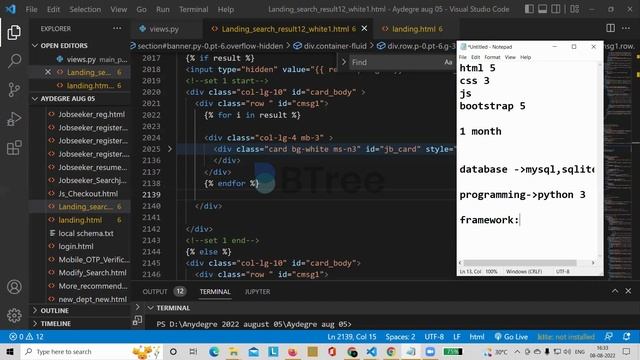
Task: Change indentation via Spaces: 2
Action: point(400,337)
